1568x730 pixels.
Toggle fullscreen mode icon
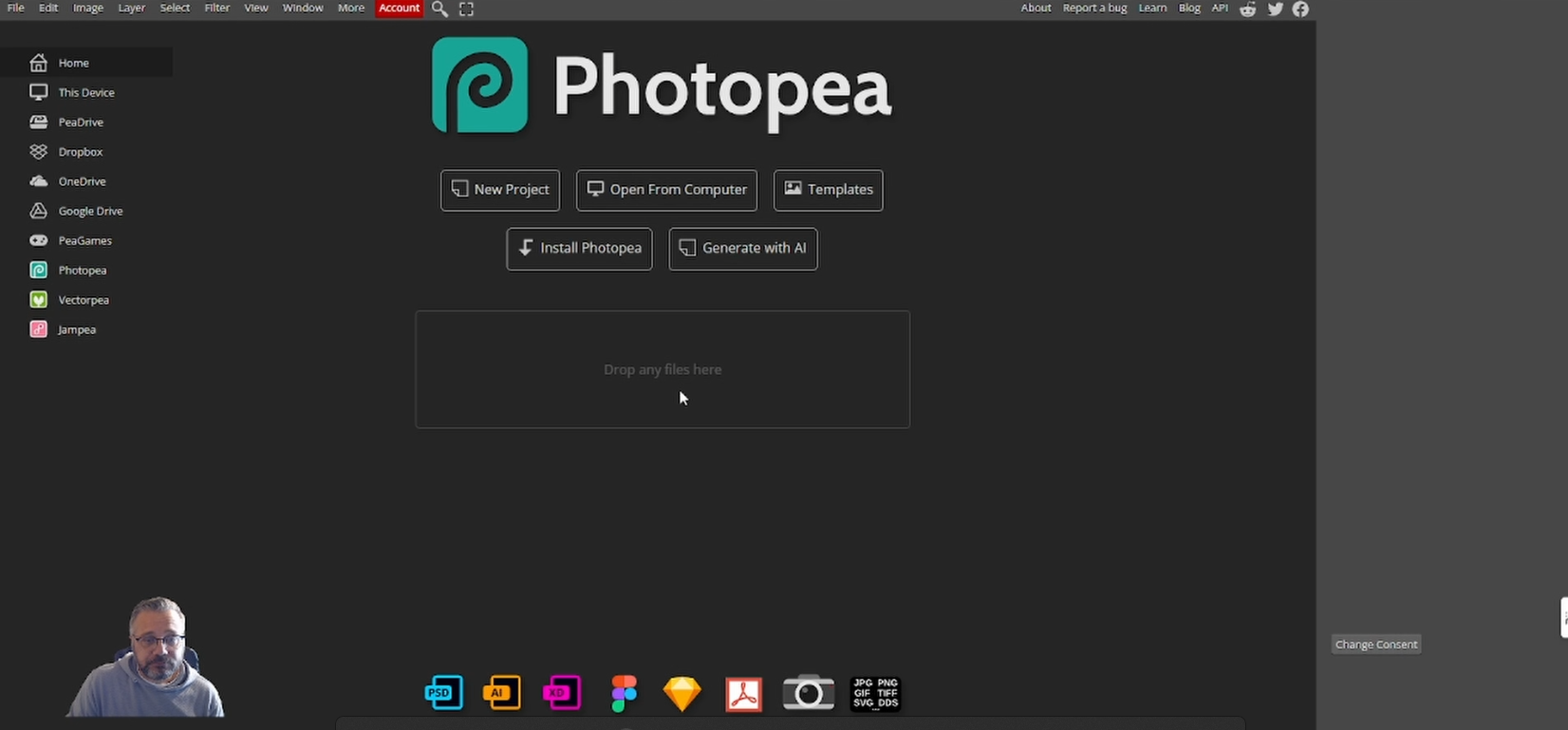point(466,9)
